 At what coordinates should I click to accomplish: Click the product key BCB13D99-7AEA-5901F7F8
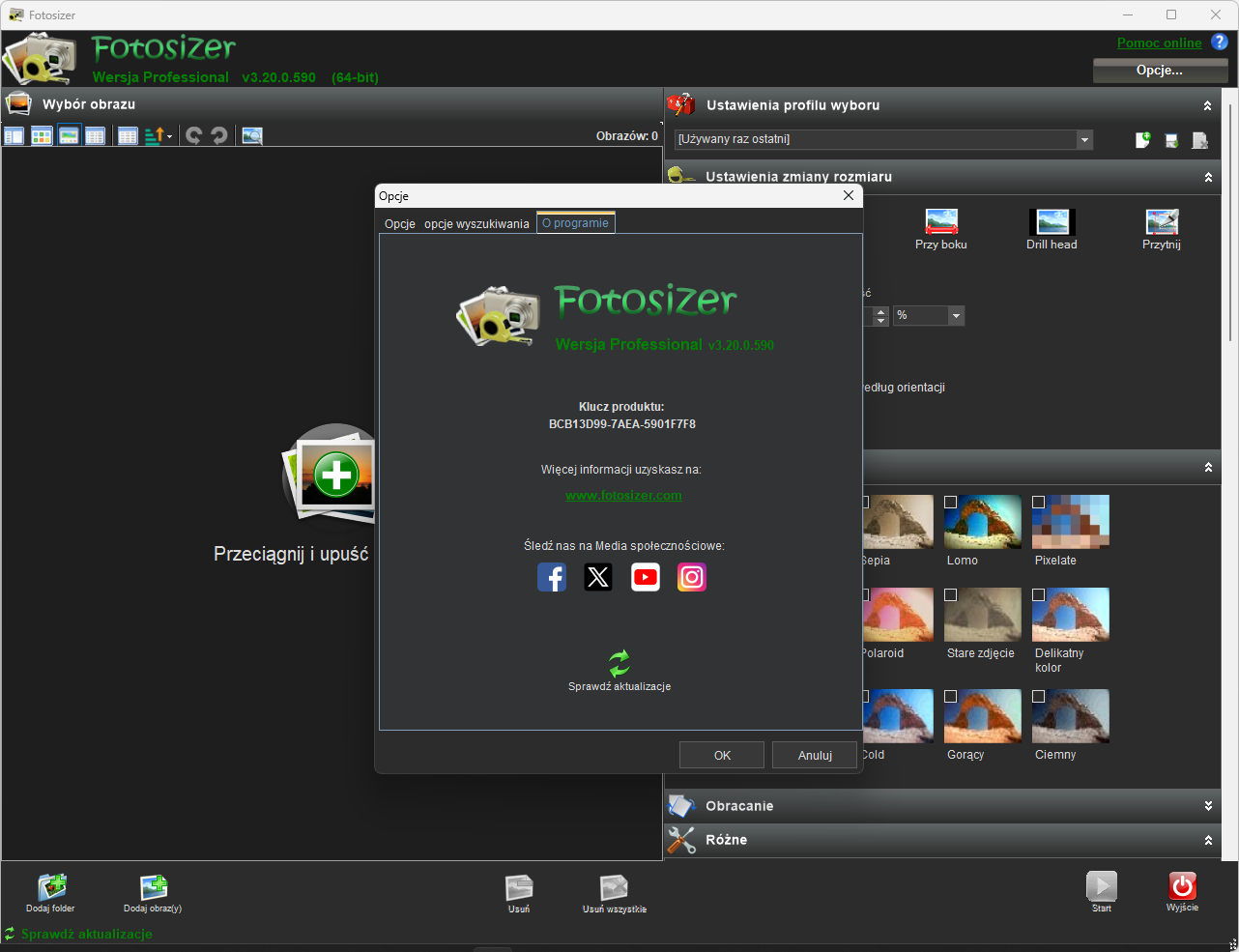(622, 424)
